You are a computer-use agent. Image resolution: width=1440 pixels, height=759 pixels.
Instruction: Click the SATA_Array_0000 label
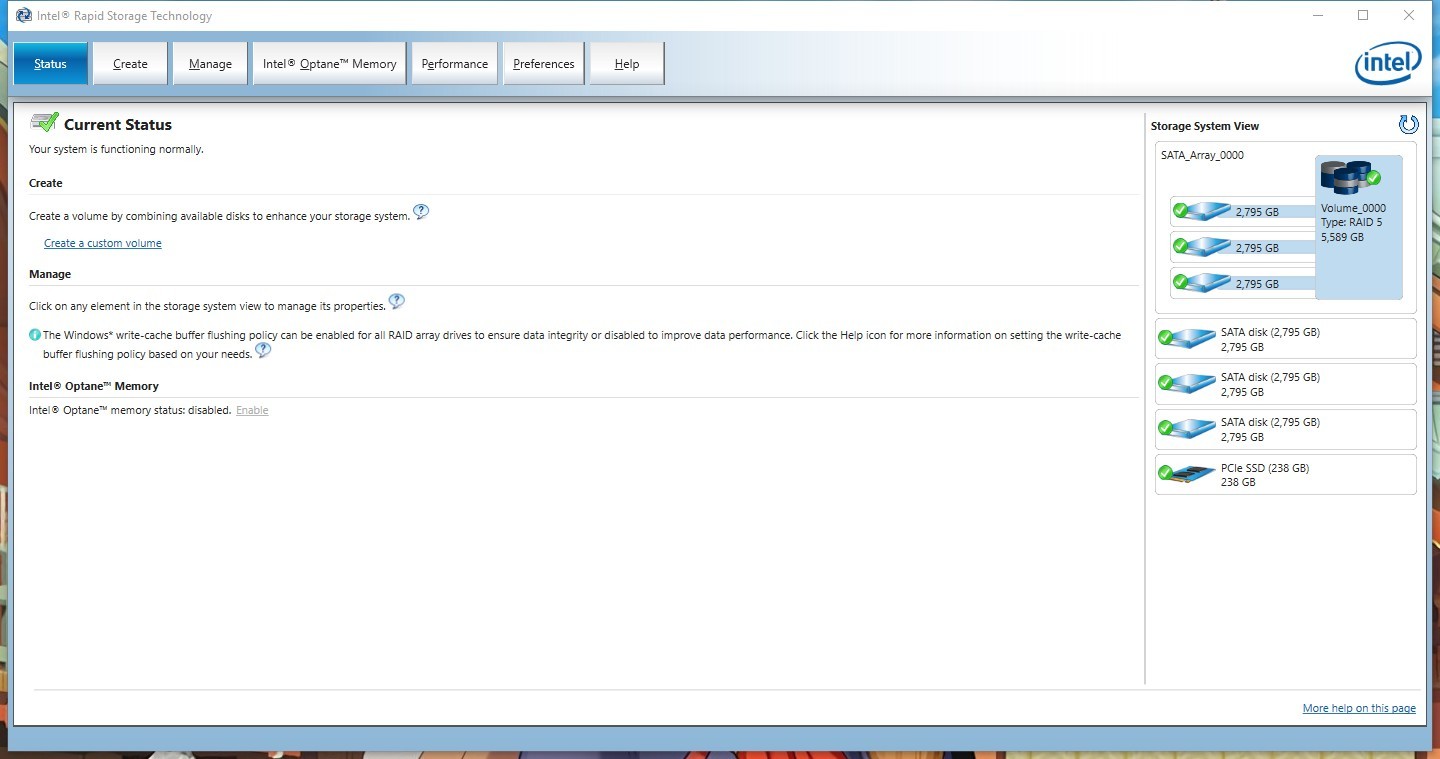click(x=1202, y=155)
